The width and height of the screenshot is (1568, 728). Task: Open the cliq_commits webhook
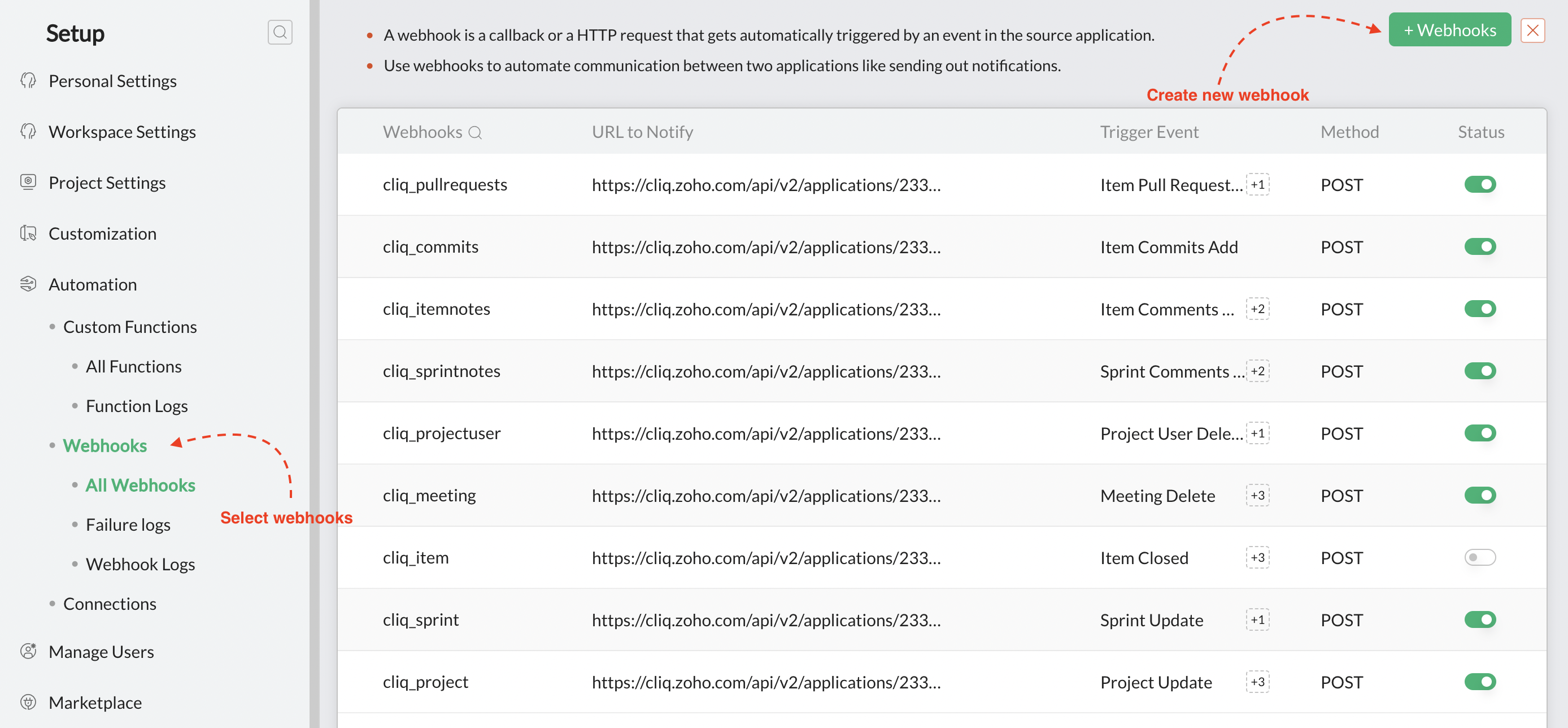(430, 247)
